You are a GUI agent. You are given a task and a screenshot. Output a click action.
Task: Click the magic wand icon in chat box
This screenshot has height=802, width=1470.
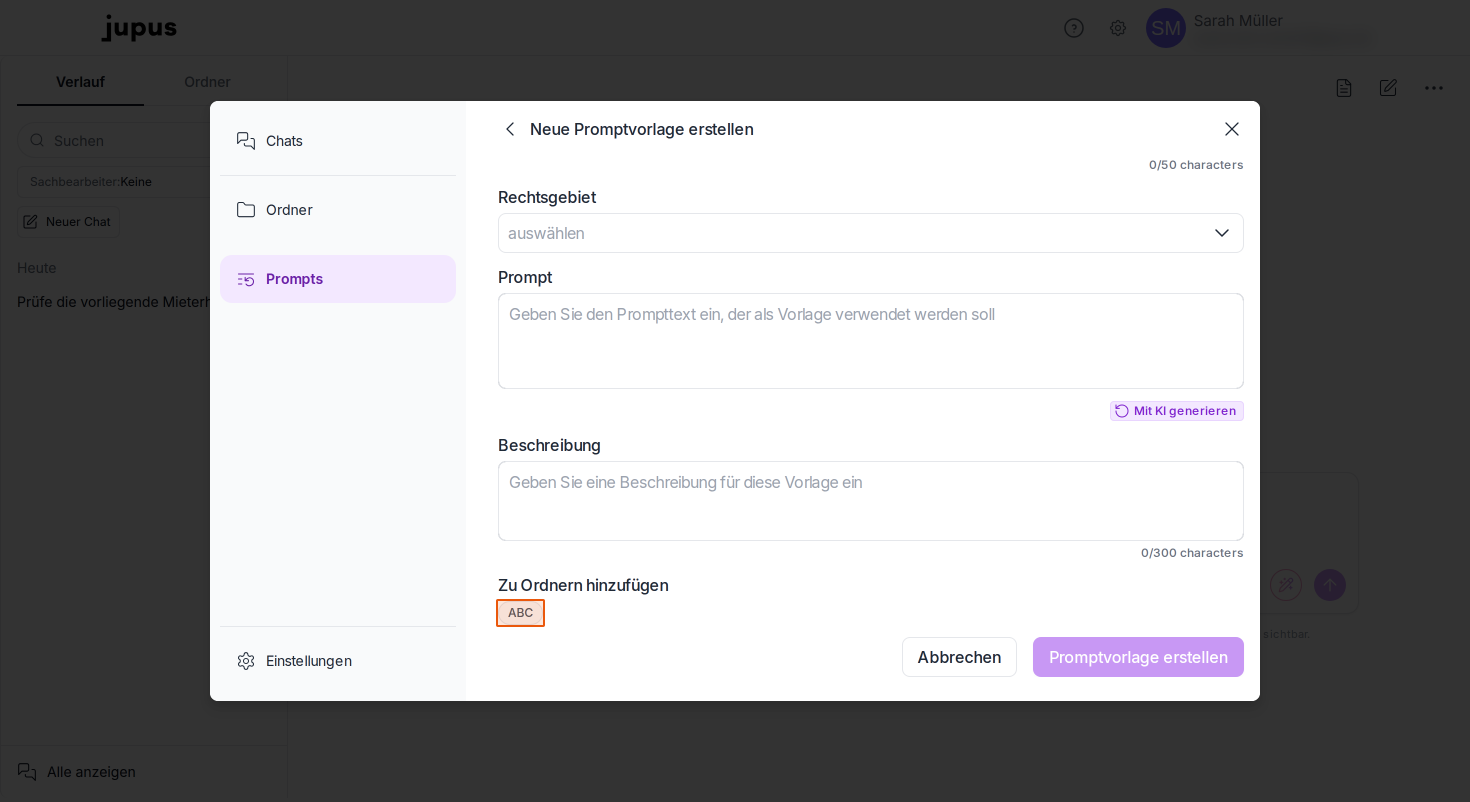point(1286,585)
